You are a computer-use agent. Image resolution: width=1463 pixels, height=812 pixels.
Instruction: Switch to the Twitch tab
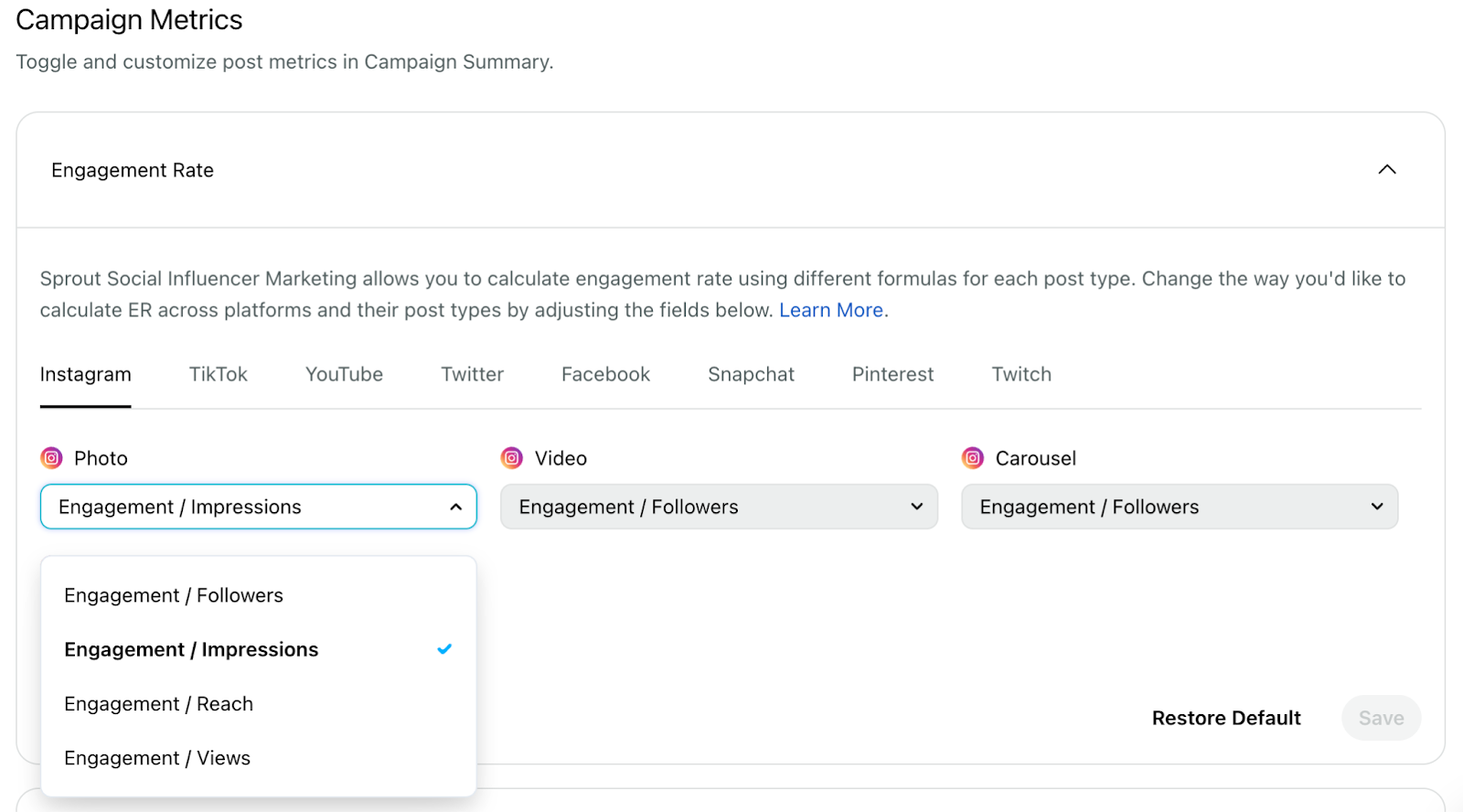1021,374
